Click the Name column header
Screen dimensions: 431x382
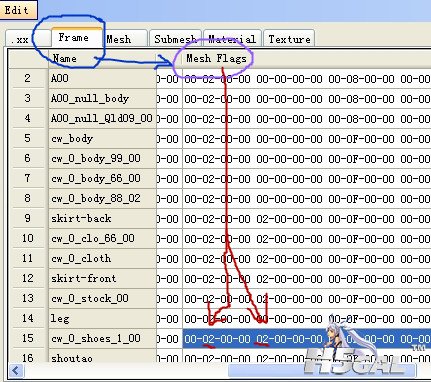(x=102, y=59)
